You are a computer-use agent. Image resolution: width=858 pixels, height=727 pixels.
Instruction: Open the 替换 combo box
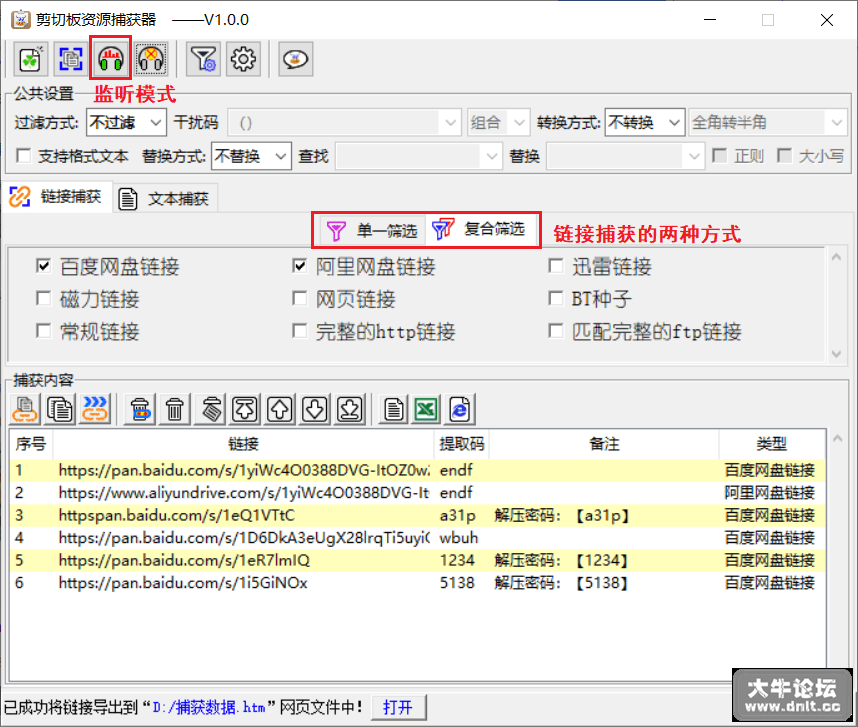coord(625,156)
